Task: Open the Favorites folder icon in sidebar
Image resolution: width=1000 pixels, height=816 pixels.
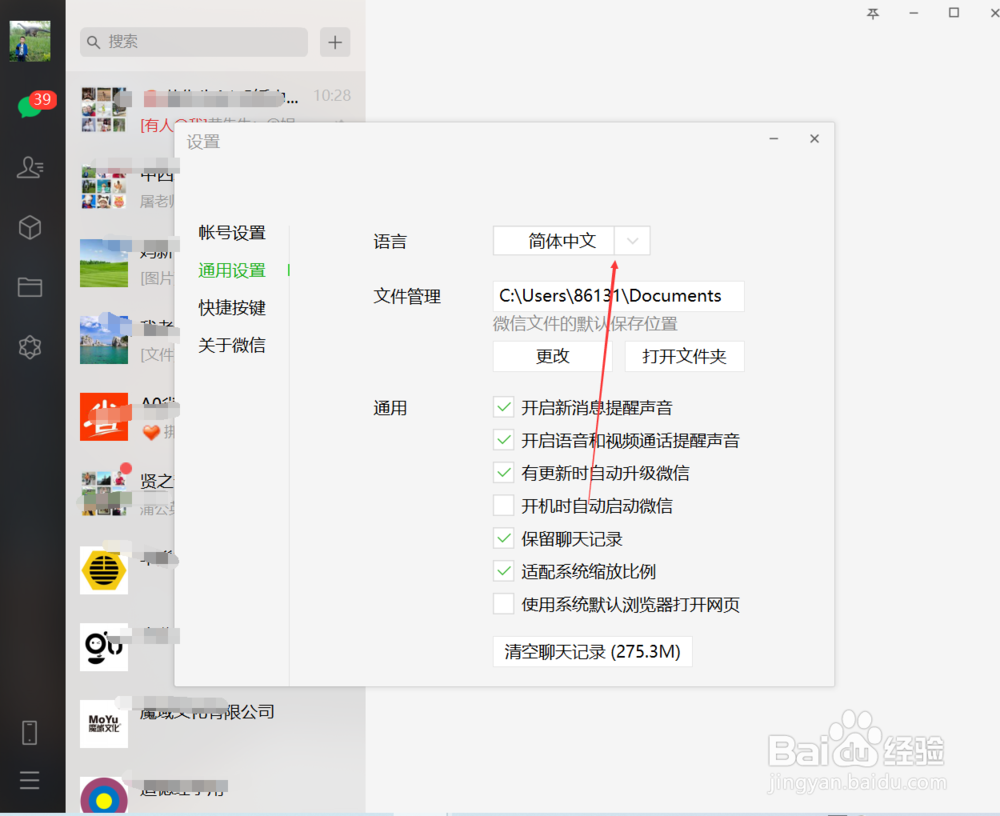Action: tap(30, 287)
